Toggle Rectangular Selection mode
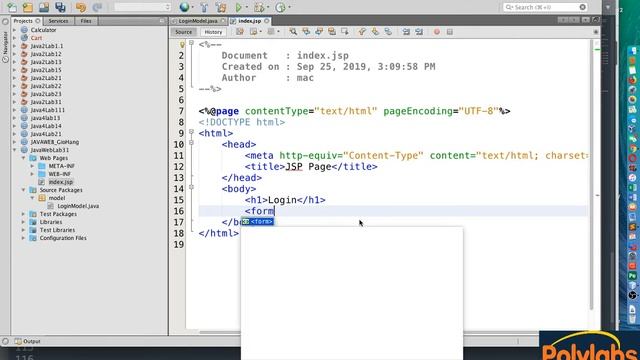This screenshot has height=360, width=640. pos(345,31)
